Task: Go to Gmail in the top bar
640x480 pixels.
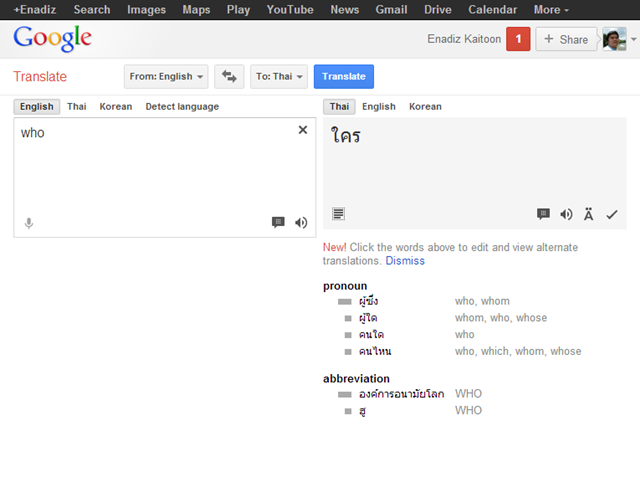Action: pos(391,10)
